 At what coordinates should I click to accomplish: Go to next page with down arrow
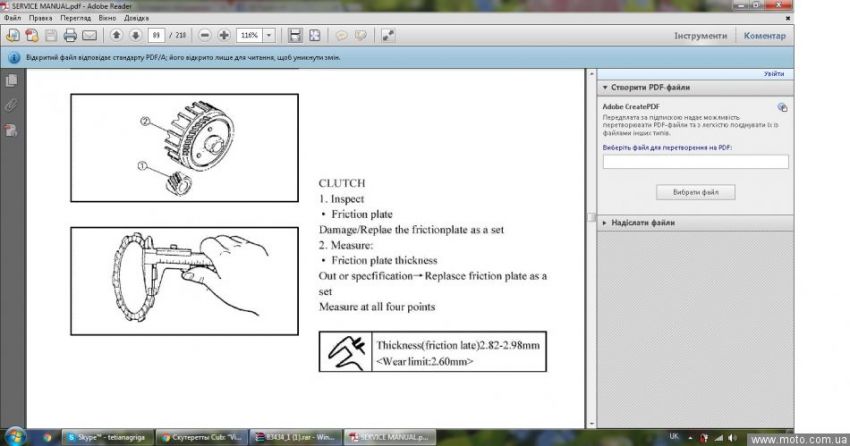pyautogui.click(x=135, y=35)
